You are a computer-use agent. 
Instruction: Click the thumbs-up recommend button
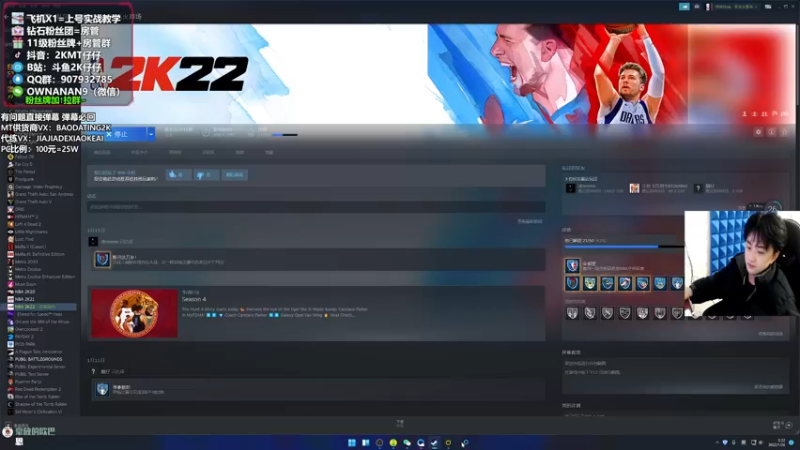[x=178, y=174]
